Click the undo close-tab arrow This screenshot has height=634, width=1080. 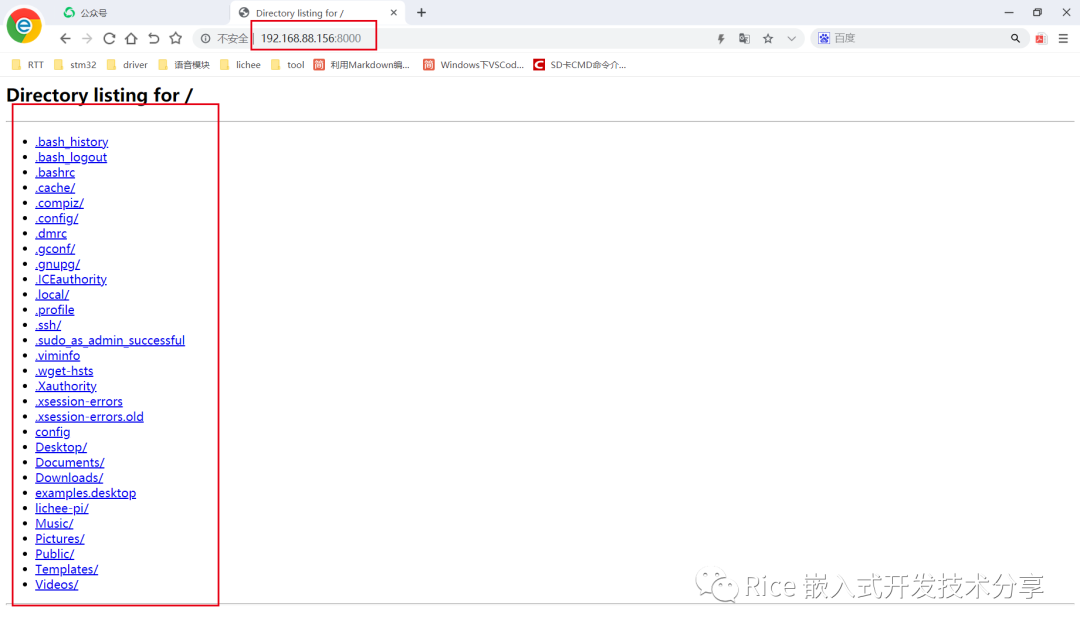coord(154,39)
